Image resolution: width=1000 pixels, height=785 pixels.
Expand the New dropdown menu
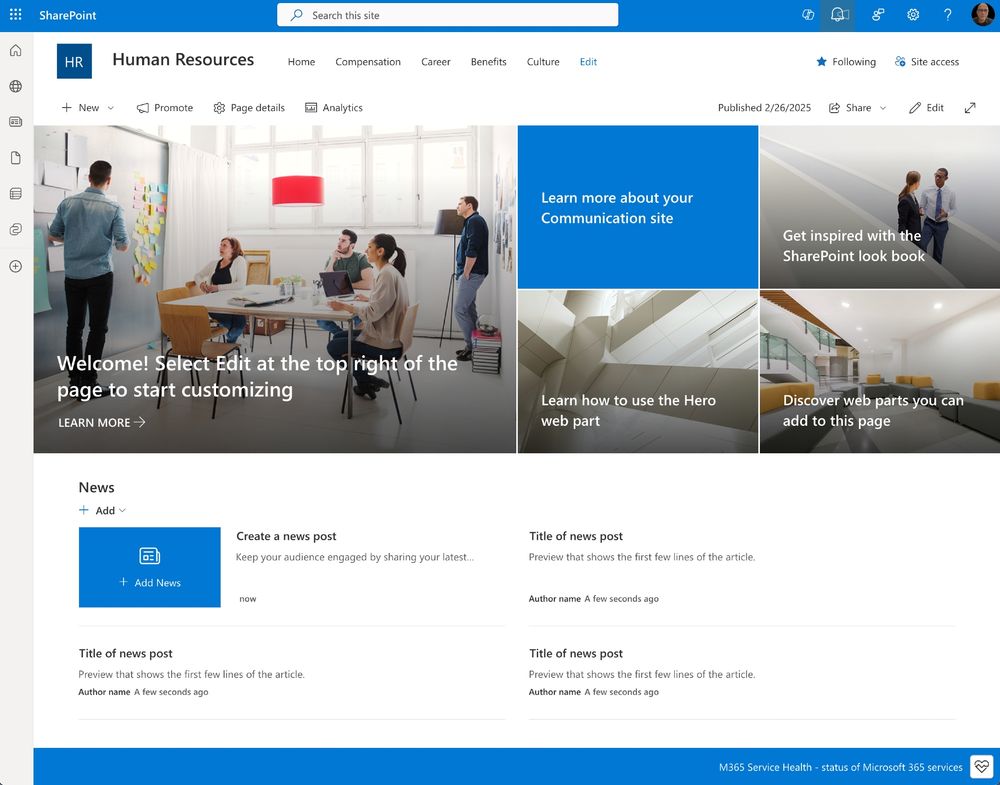(x=110, y=108)
